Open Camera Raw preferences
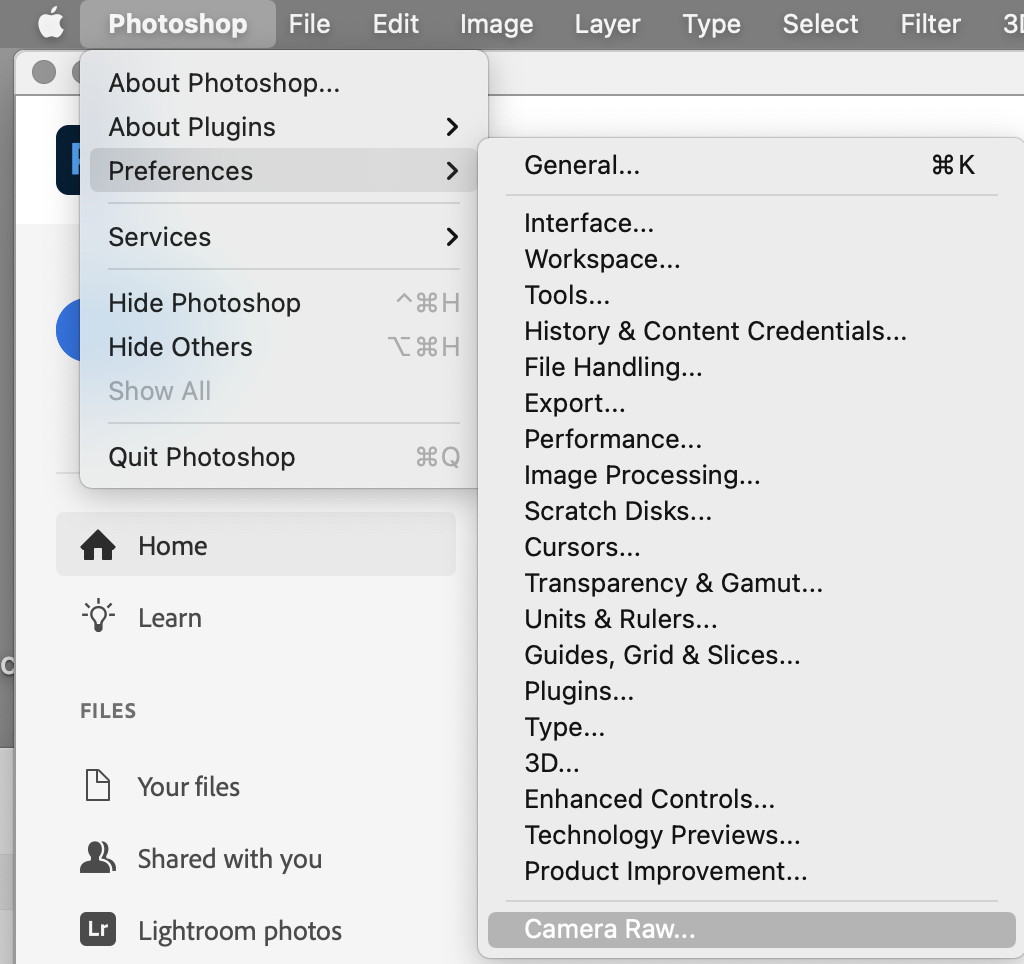 pyautogui.click(x=609, y=929)
